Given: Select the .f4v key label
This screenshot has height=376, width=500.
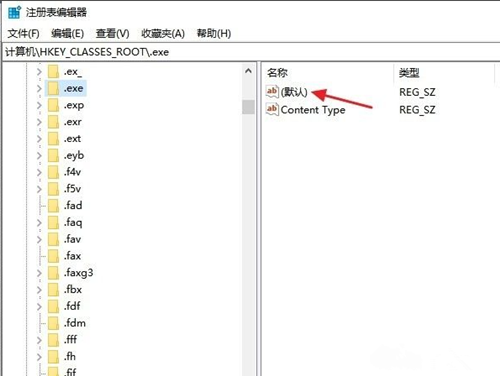Looking at the screenshot, I should click(x=72, y=172).
